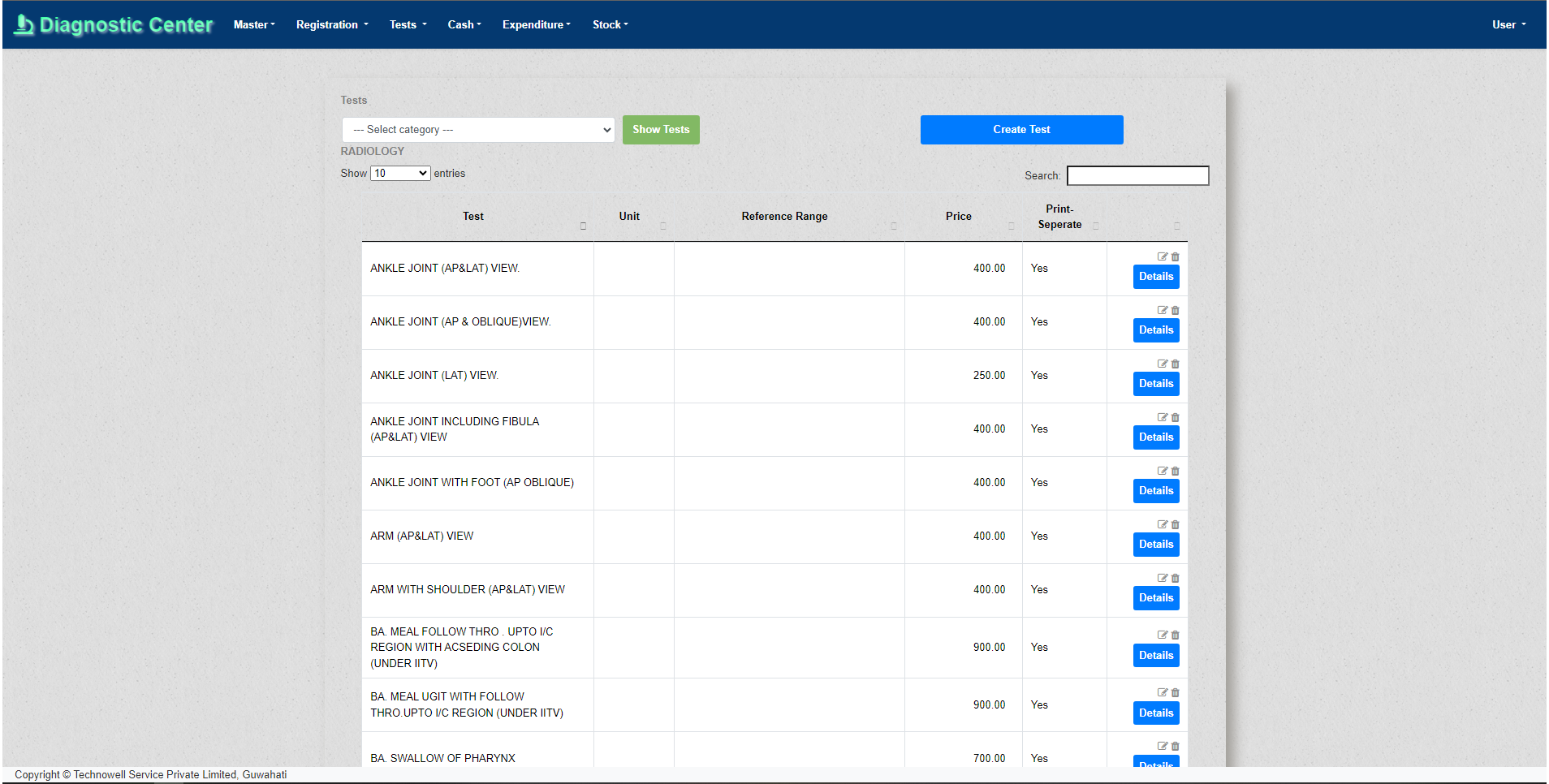The width and height of the screenshot is (1549, 784).
Task: Click the Create Test button
Action: click(x=1021, y=130)
